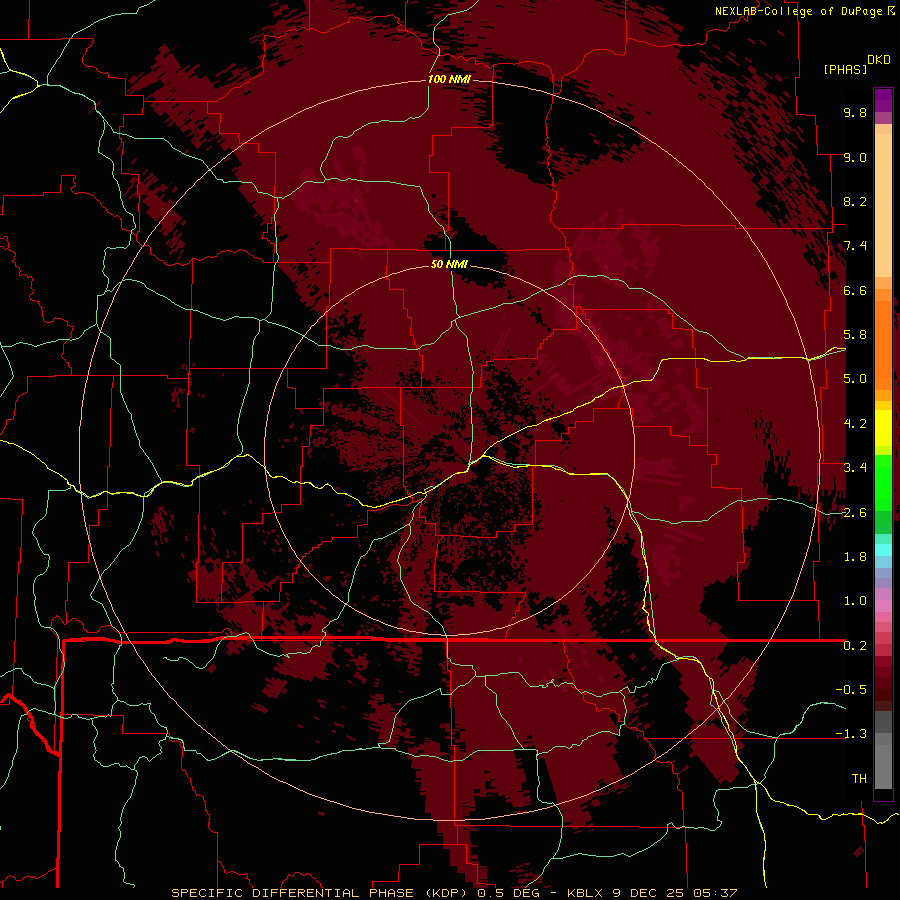This screenshot has width=900, height=900.
Task: Click the 6.6 scale value
Action: 855,290
